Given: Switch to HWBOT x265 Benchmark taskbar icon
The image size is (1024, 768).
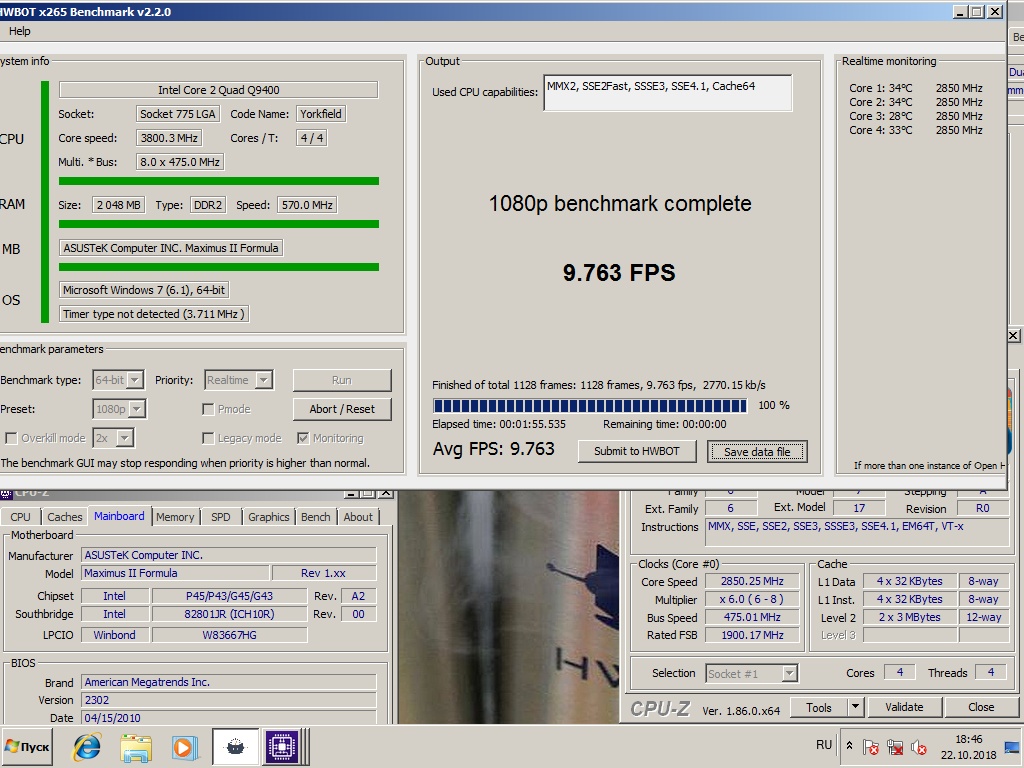Looking at the screenshot, I should 235,746.
